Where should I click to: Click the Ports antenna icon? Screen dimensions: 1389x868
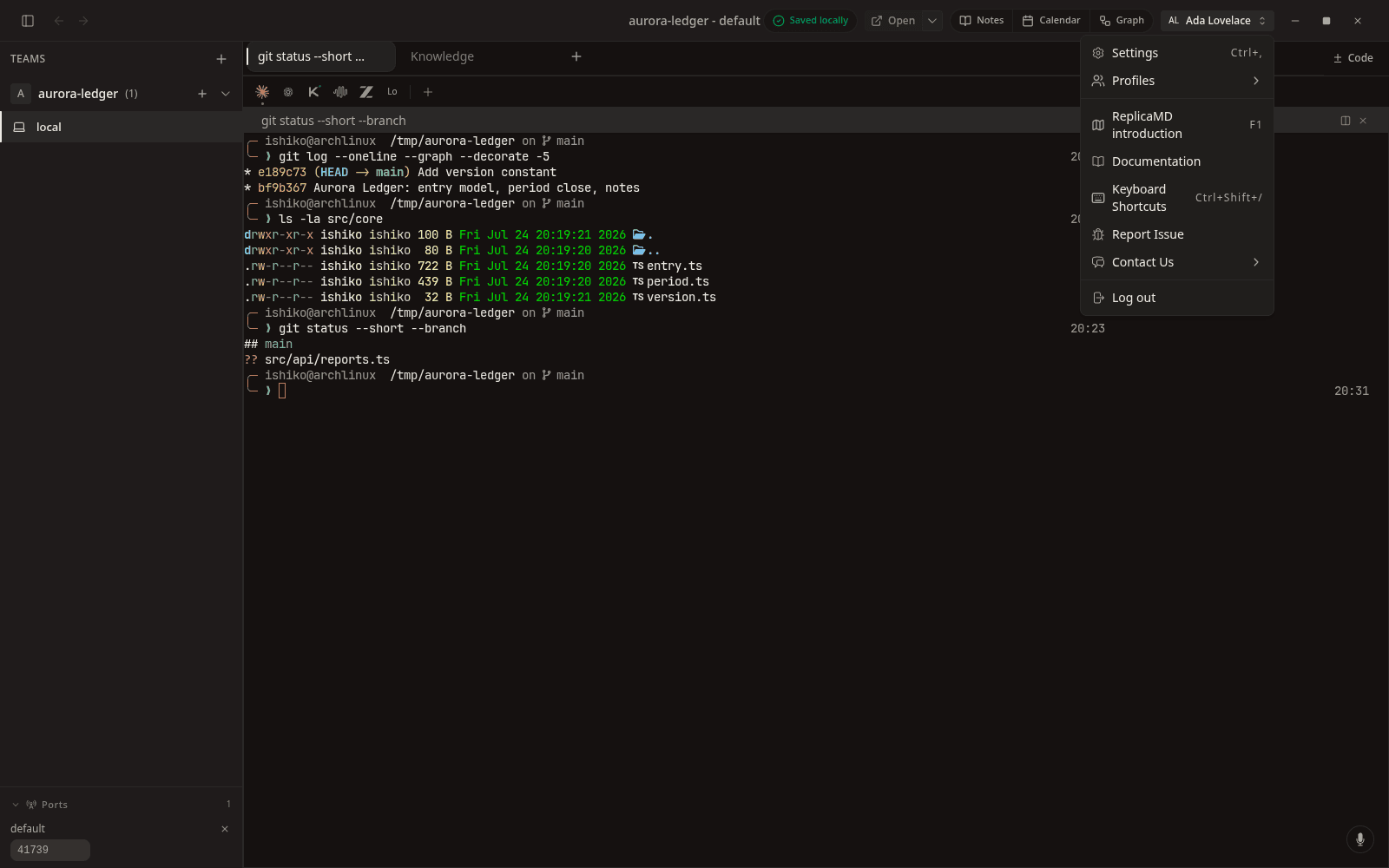point(31,805)
